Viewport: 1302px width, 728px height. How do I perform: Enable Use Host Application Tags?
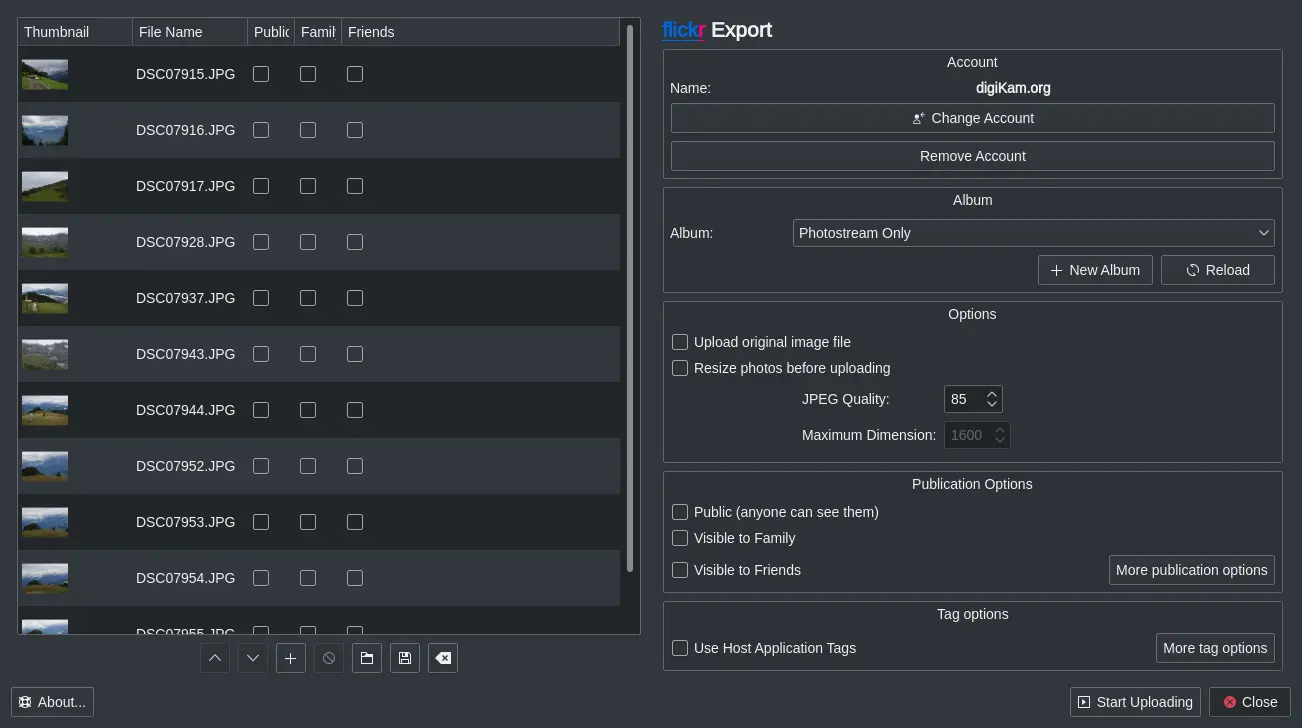coord(680,648)
